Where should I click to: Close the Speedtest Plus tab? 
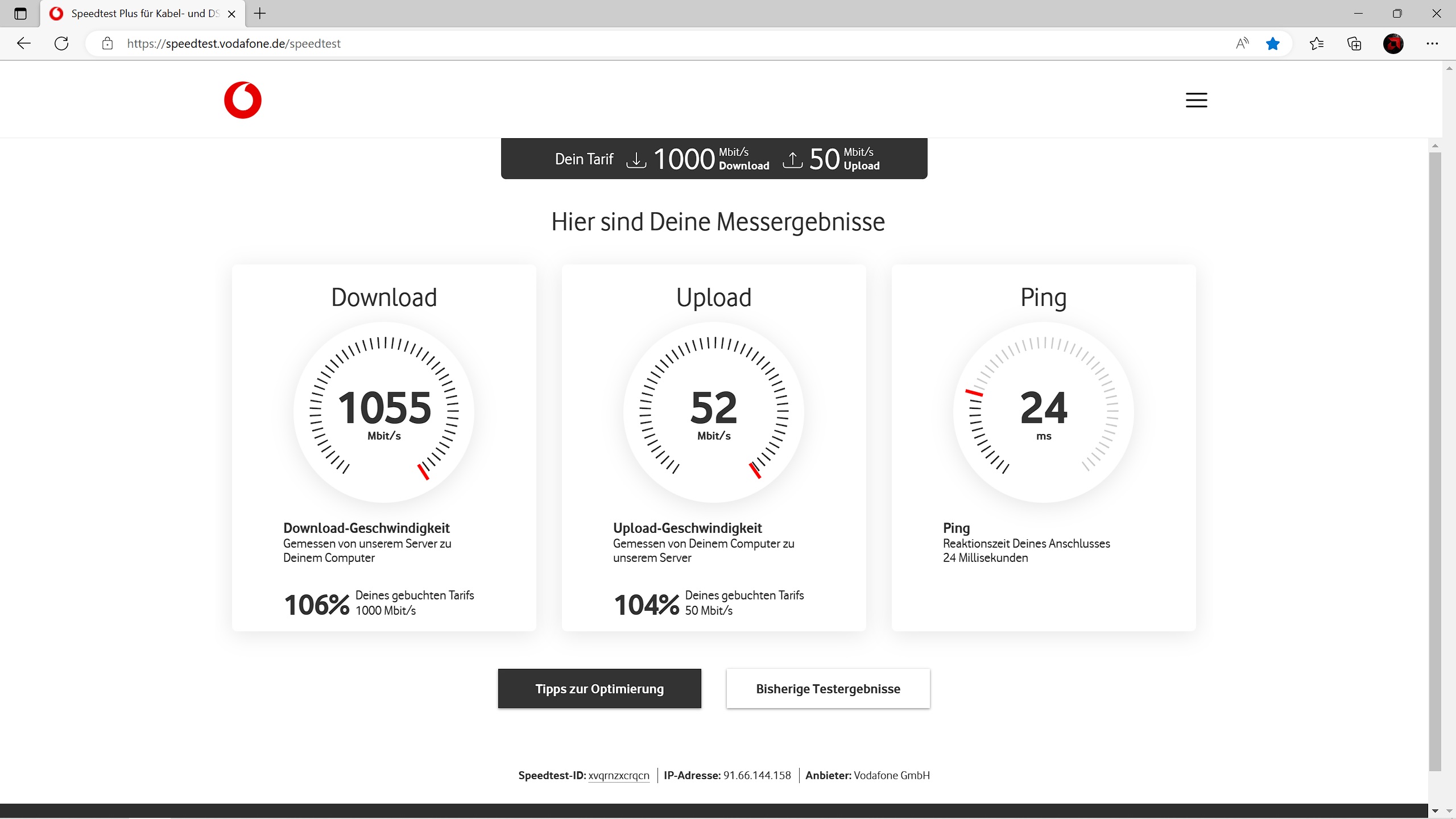point(231,14)
